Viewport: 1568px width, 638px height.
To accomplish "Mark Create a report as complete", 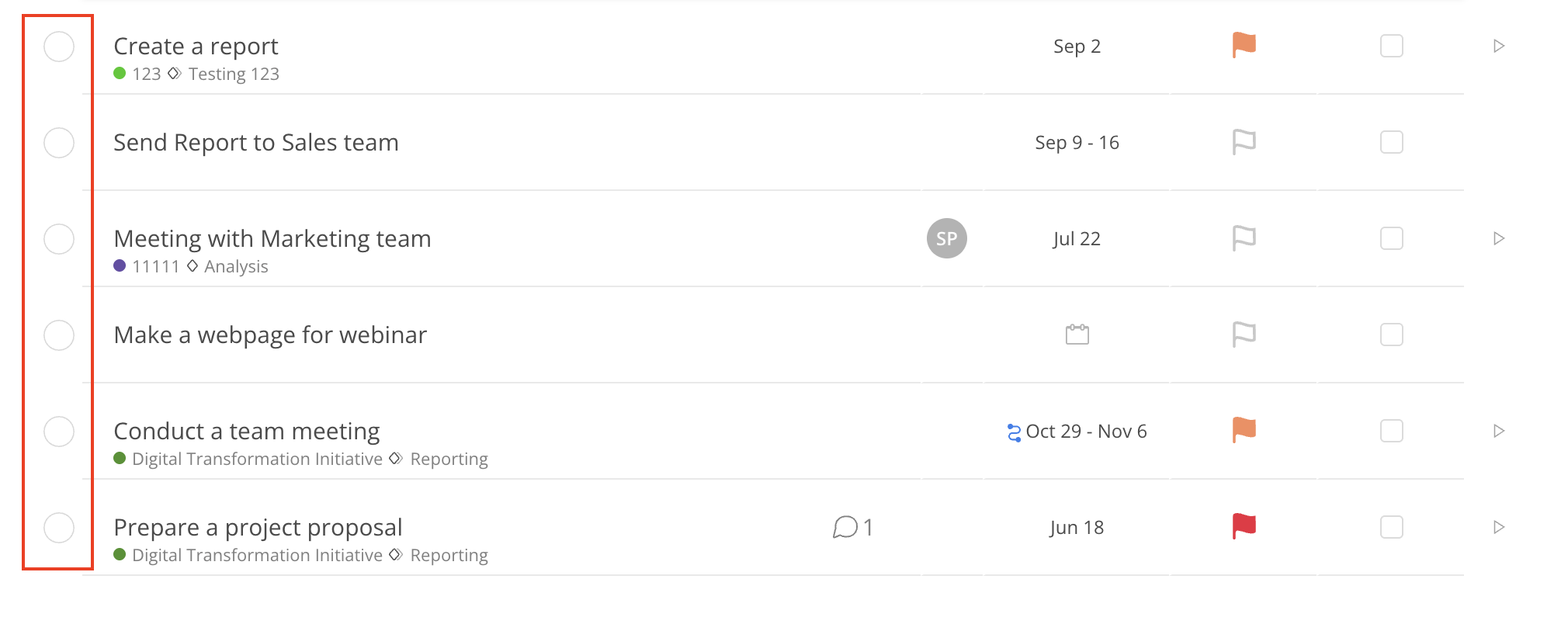I will click(x=59, y=47).
